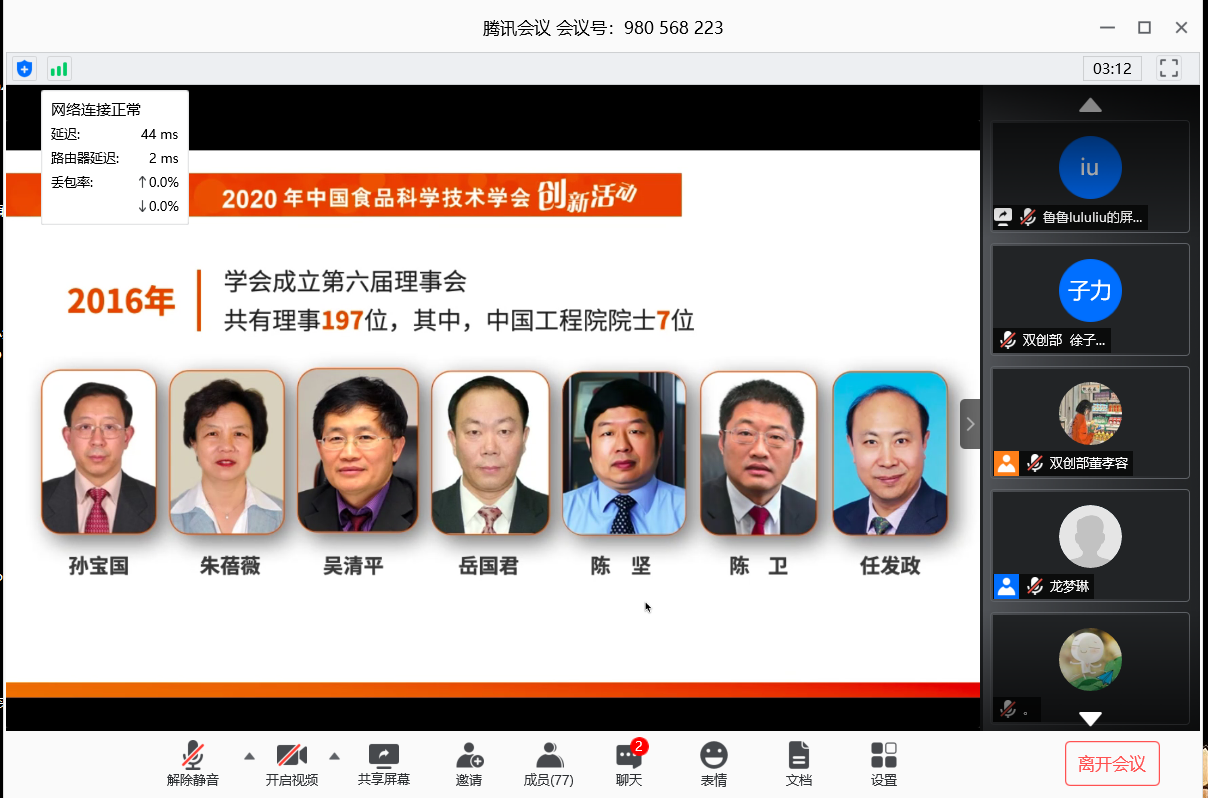Toggle 解除静音 microphone button
The image size is (1208, 798).
193,764
